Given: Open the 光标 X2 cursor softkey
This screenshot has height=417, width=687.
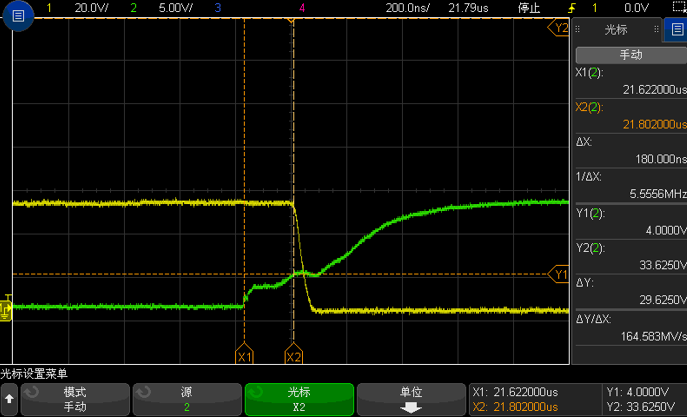Looking at the screenshot, I should 299,399.
